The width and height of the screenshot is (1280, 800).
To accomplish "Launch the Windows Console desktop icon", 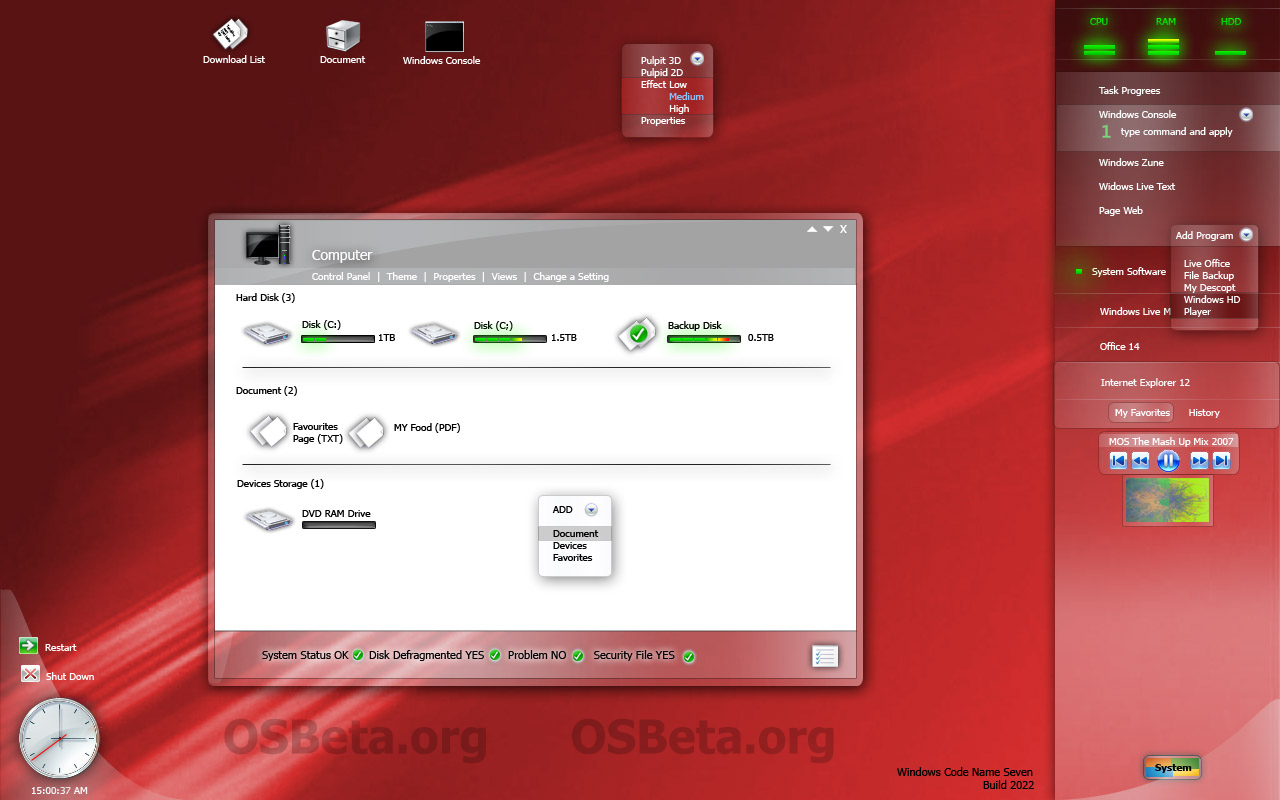I will [443, 37].
